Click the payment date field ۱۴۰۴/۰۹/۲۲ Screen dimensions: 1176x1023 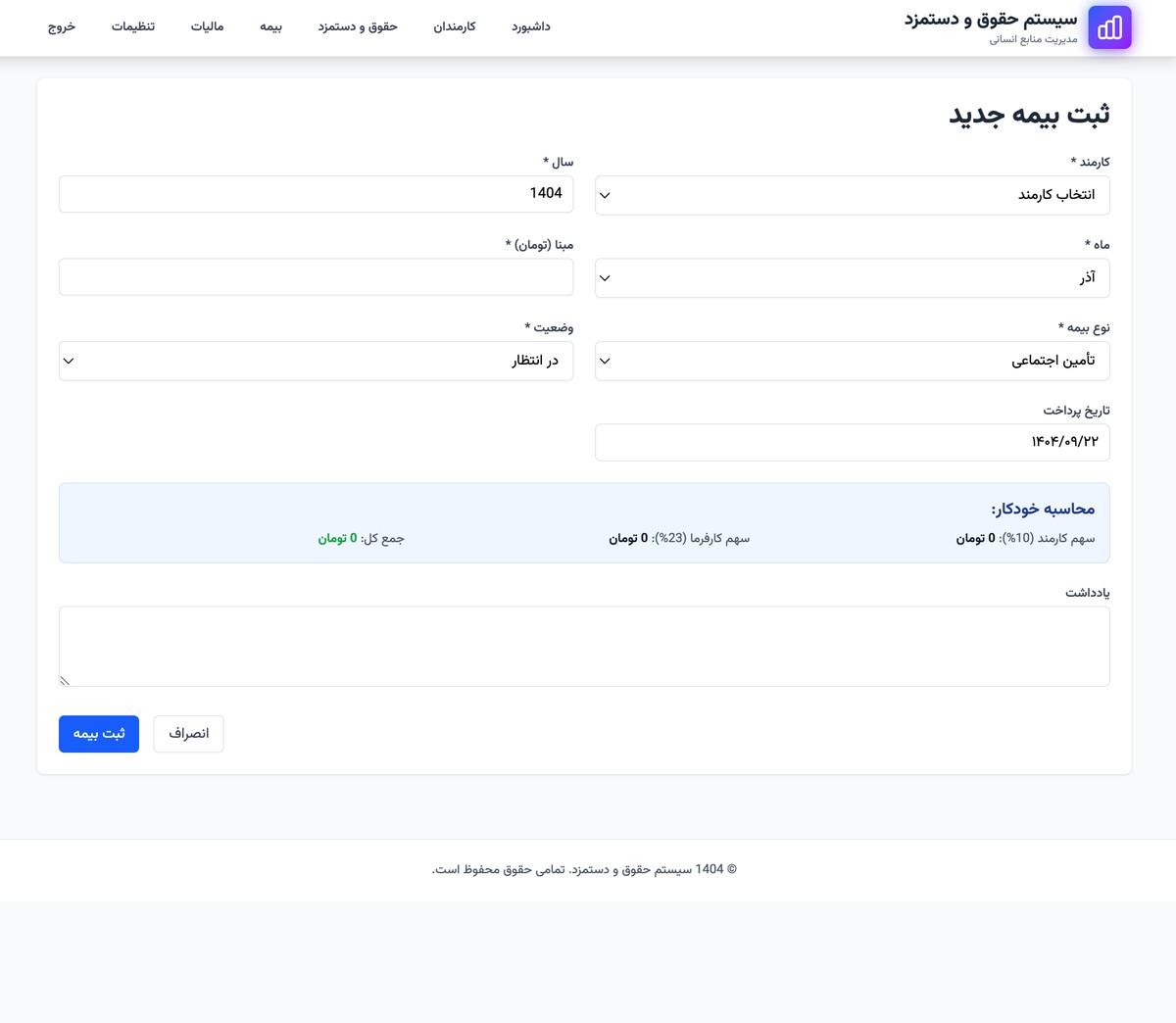(852, 442)
